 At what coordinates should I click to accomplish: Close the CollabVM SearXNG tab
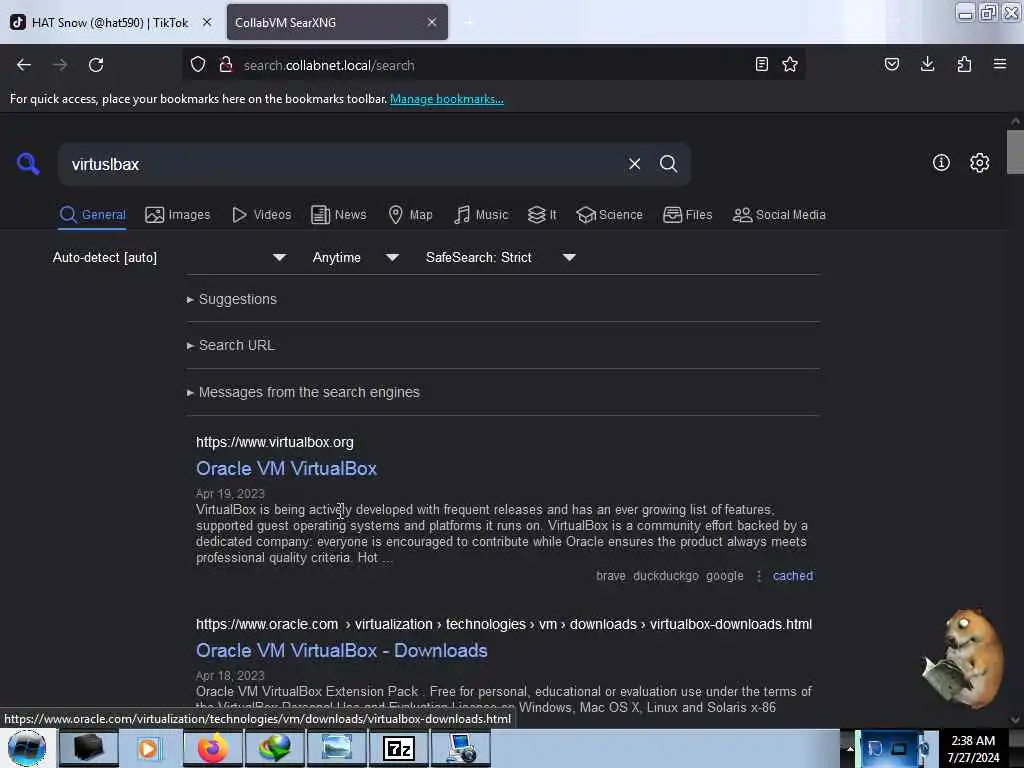tap(432, 22)
